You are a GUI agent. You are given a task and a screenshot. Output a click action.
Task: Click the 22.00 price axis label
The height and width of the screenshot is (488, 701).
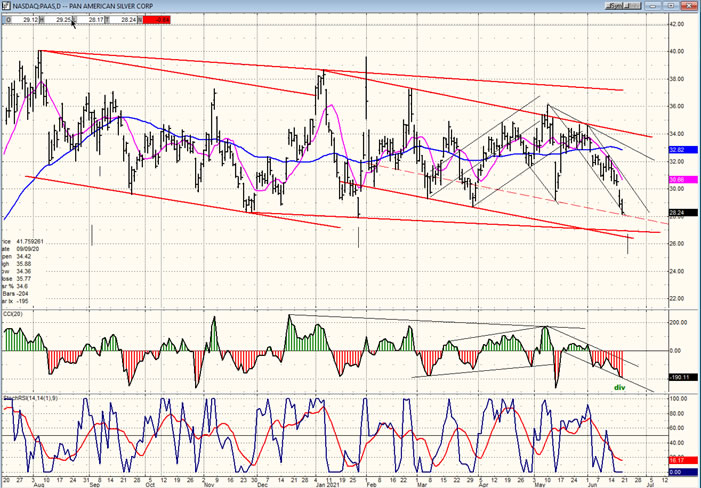point(677,299)
